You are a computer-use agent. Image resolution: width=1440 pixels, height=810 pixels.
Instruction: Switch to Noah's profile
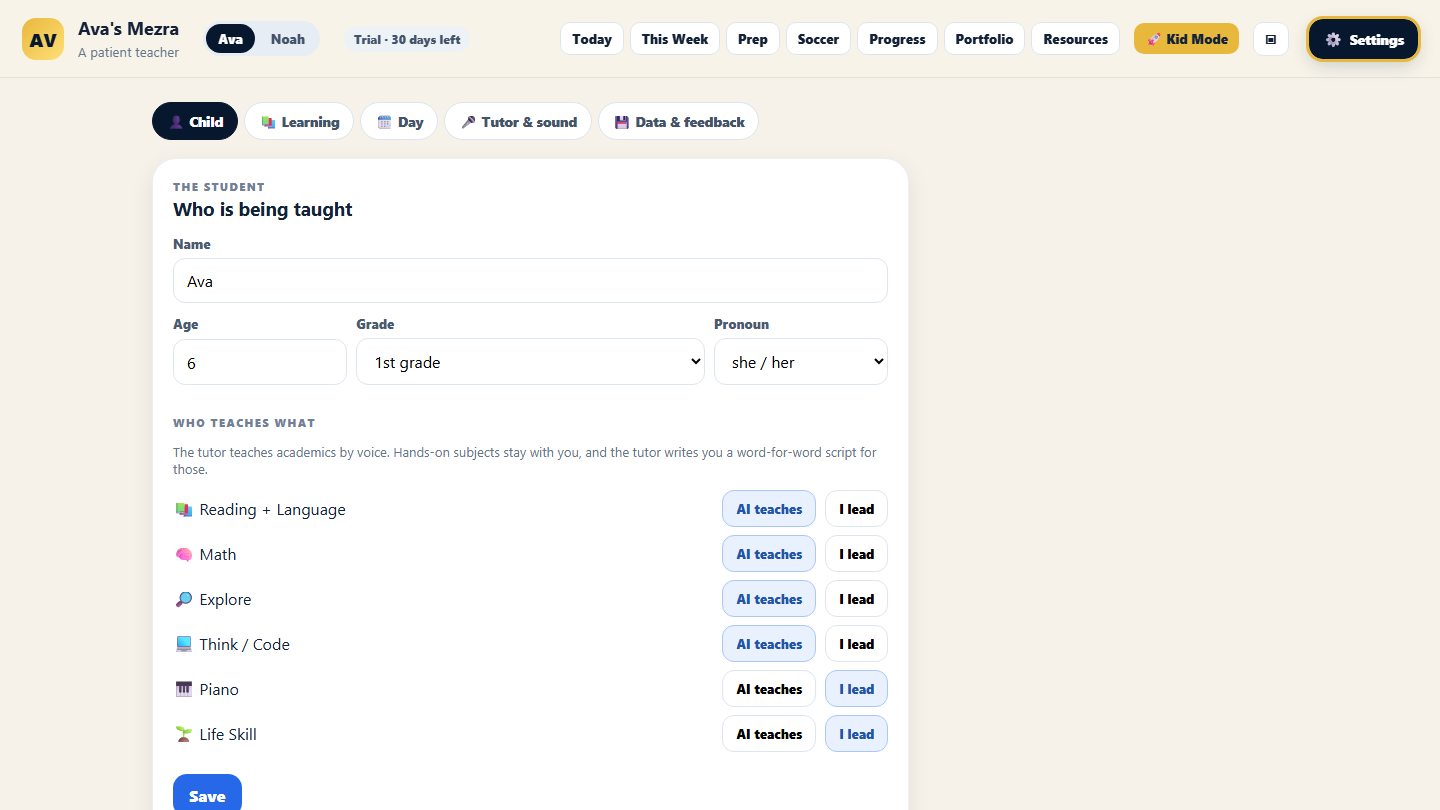288,39
